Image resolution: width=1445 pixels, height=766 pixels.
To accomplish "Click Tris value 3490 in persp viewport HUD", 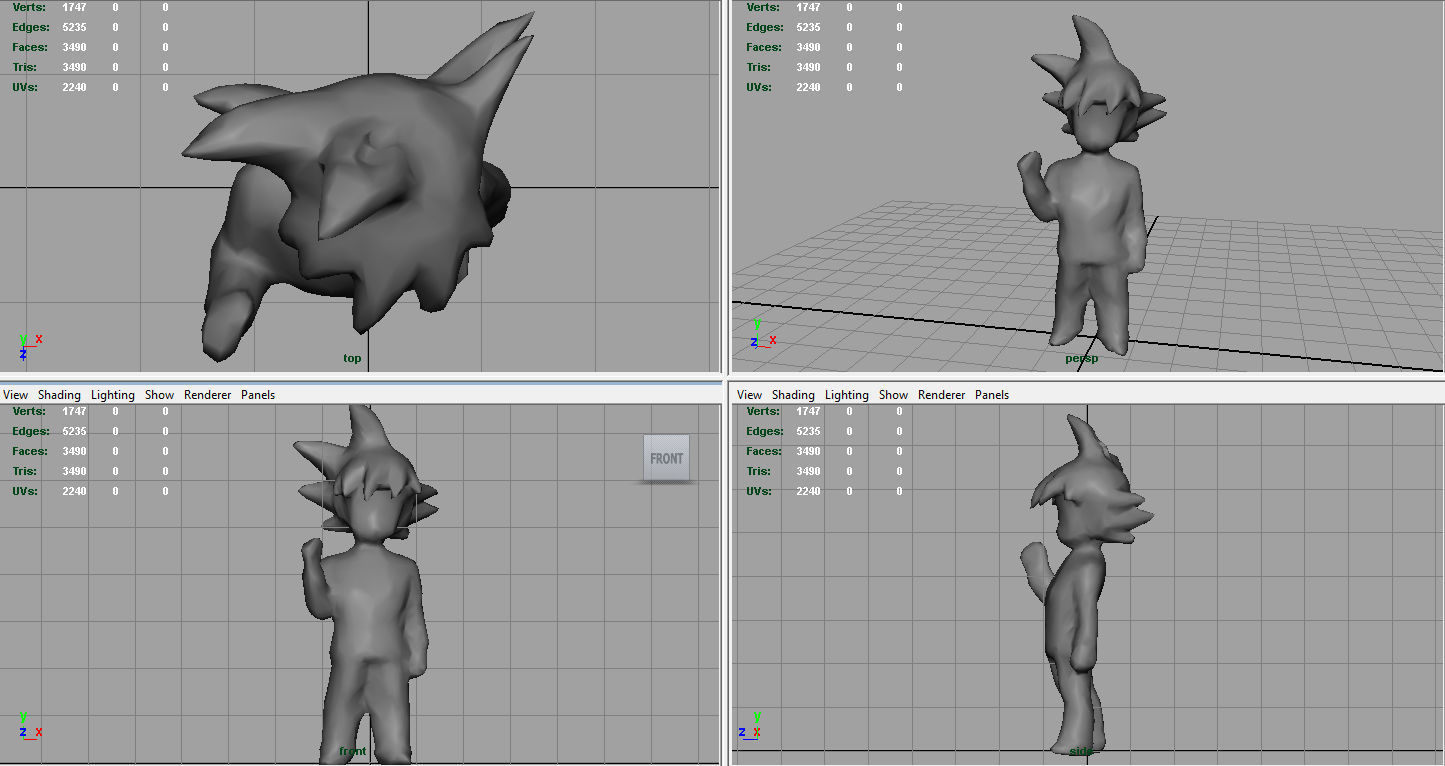I will [808, 67].
